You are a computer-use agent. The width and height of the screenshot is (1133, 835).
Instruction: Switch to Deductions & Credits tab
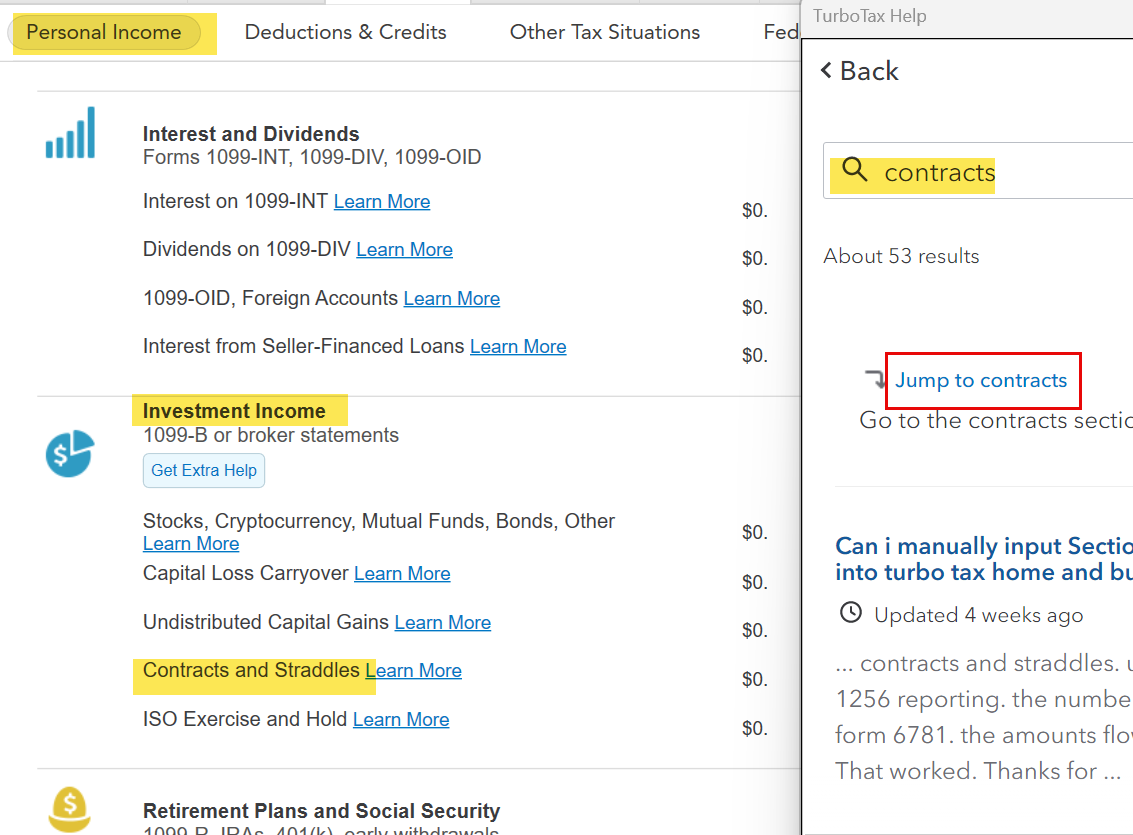coord(345,32)
